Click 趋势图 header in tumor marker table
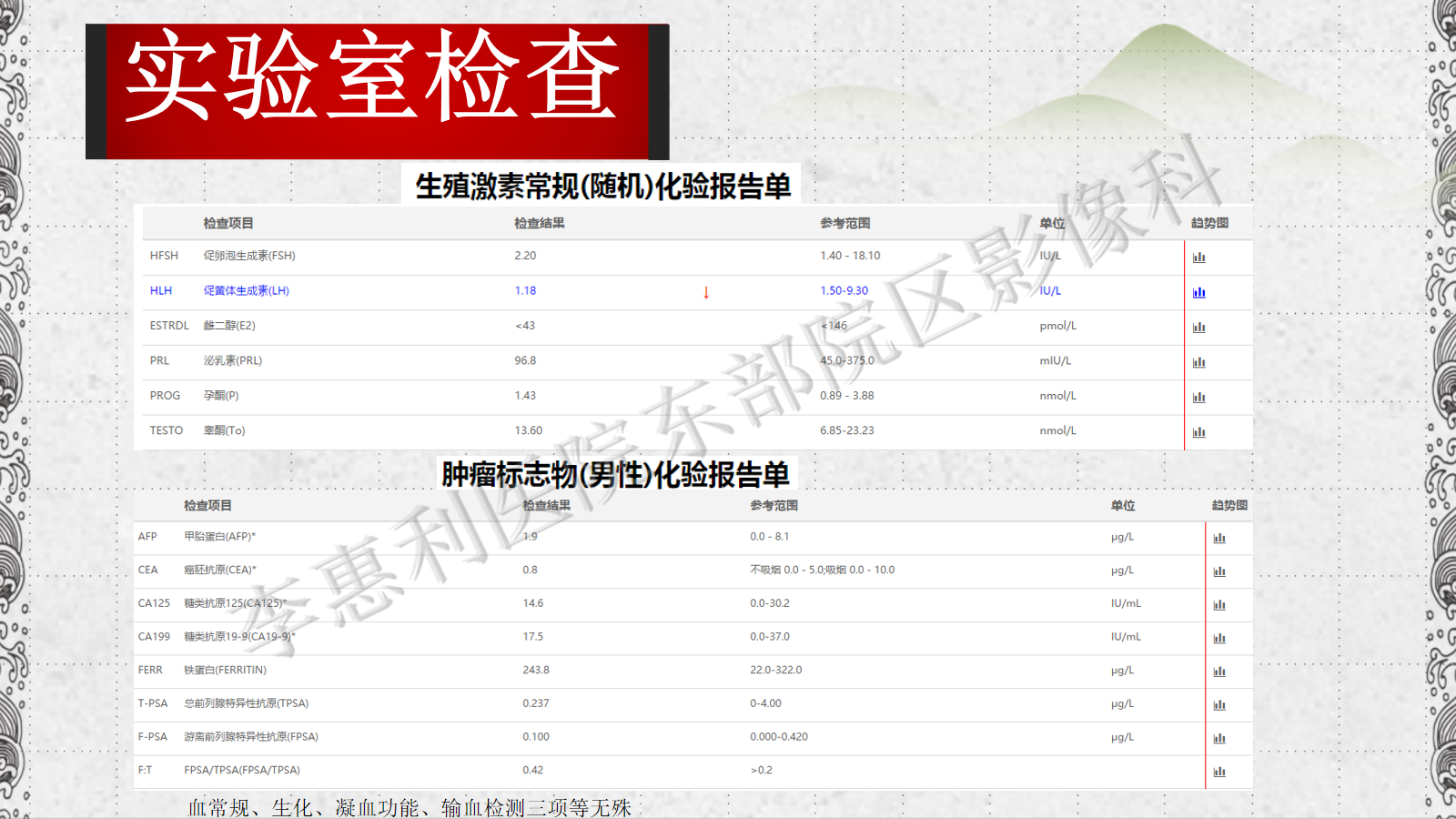Viewport: 1456px width, 819px height. click(1229, 505)
